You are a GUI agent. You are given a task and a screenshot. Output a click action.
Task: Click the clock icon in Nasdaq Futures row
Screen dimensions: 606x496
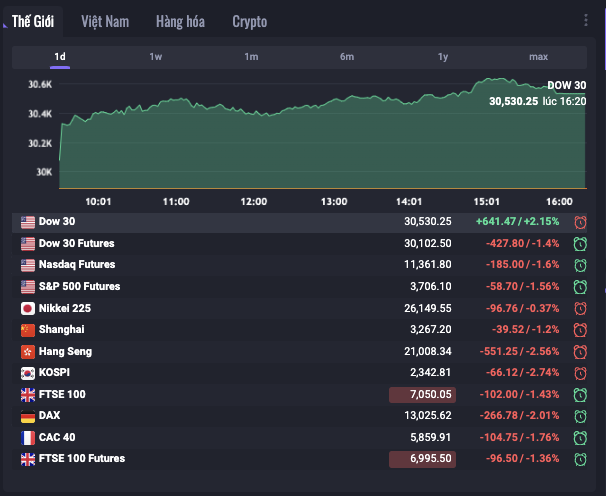click(x=580, y=265)
